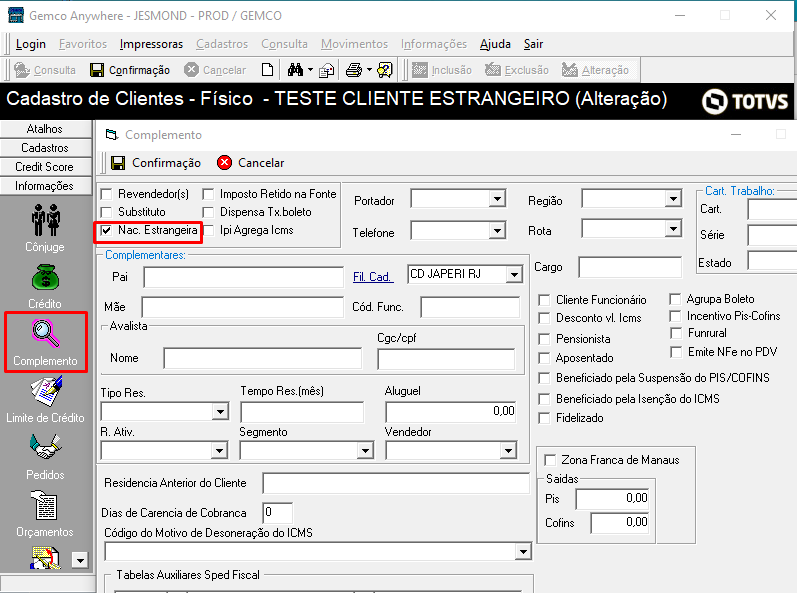Expand the Portador dropdown
The height and width of the screenshot is (593, 797).
tap(497, 199)
